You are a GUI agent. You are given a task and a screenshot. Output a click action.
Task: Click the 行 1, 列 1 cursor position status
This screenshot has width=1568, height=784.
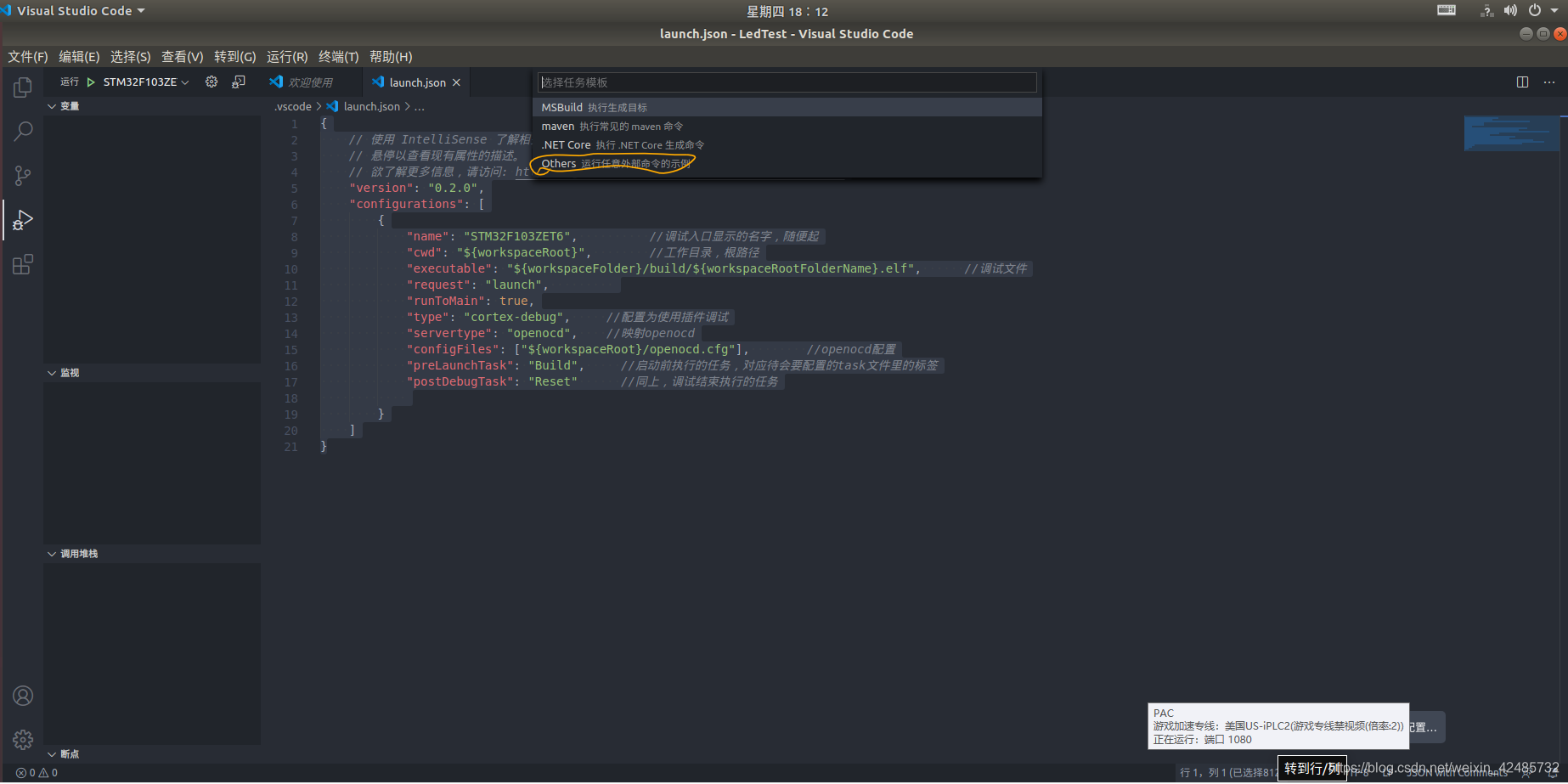click(1229, 773)
